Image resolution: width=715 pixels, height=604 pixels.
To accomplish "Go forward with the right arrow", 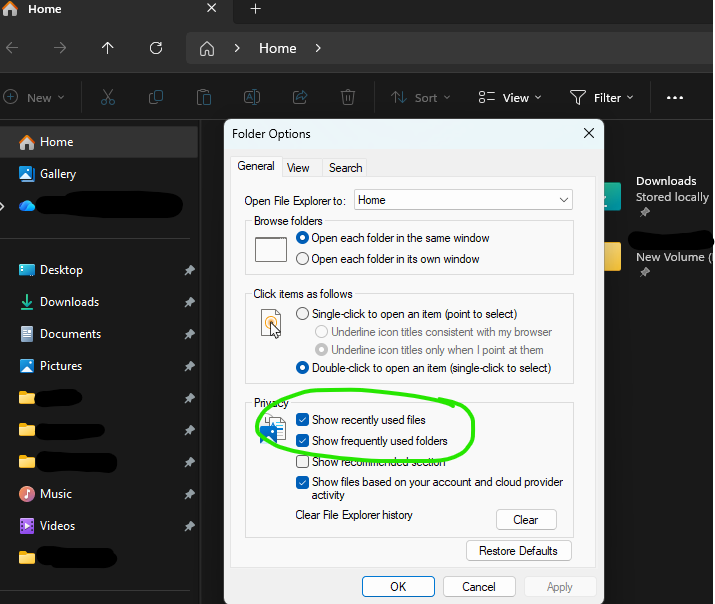I will pyautogui.click(x=60, y=47).
